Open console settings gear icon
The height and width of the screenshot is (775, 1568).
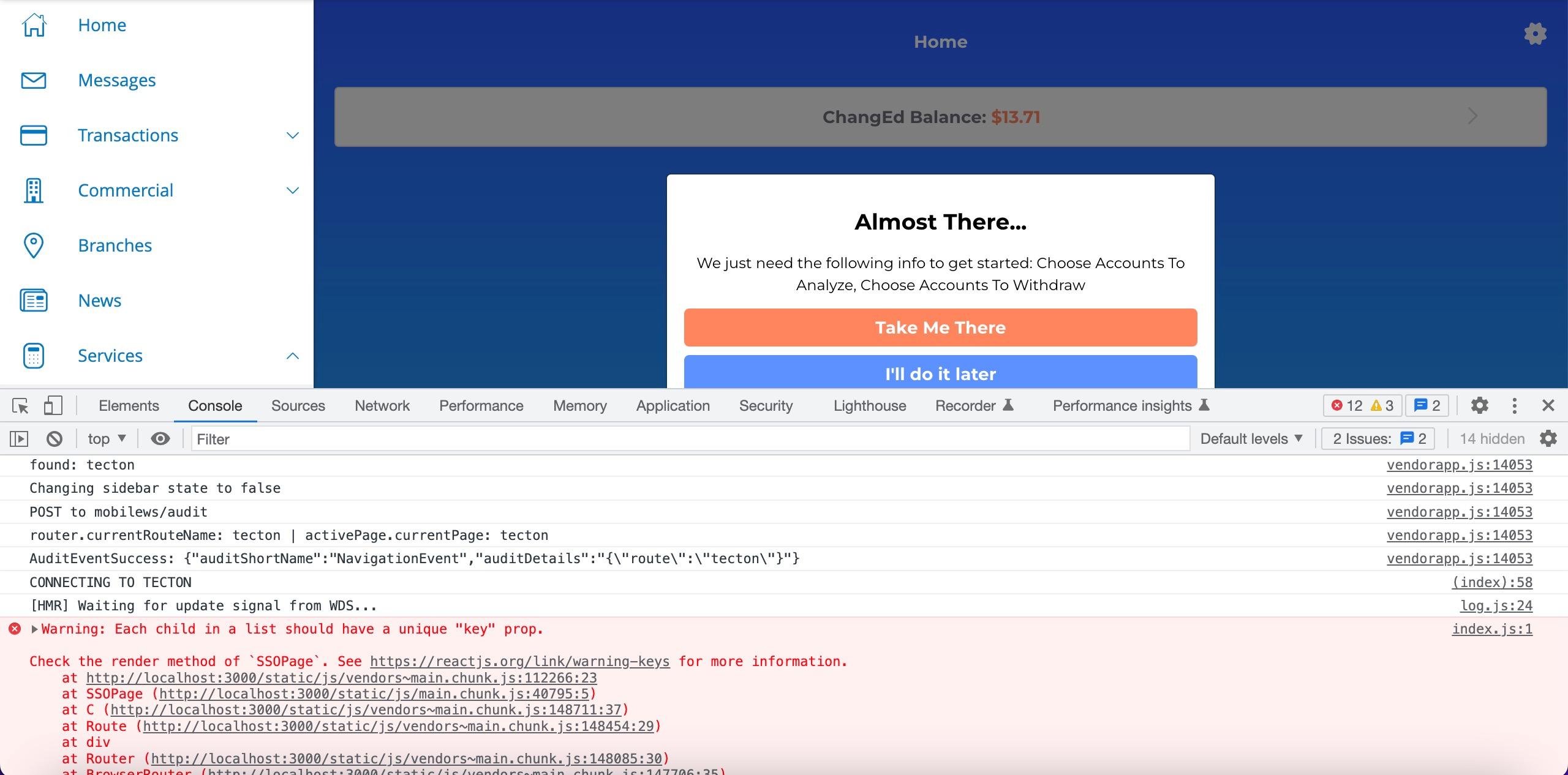coord(1548,438)
